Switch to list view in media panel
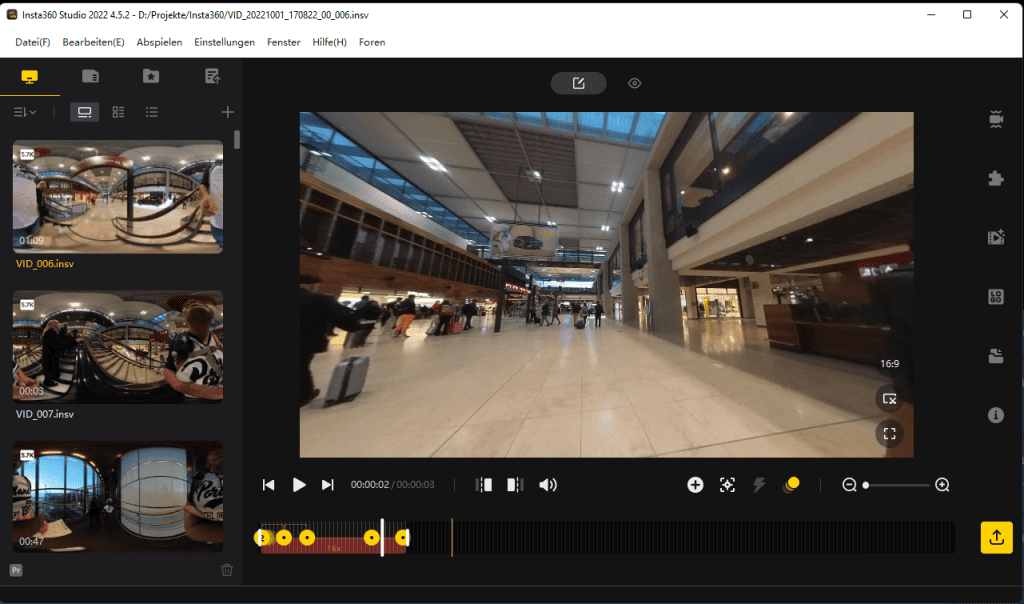 (x=151, y=112)
